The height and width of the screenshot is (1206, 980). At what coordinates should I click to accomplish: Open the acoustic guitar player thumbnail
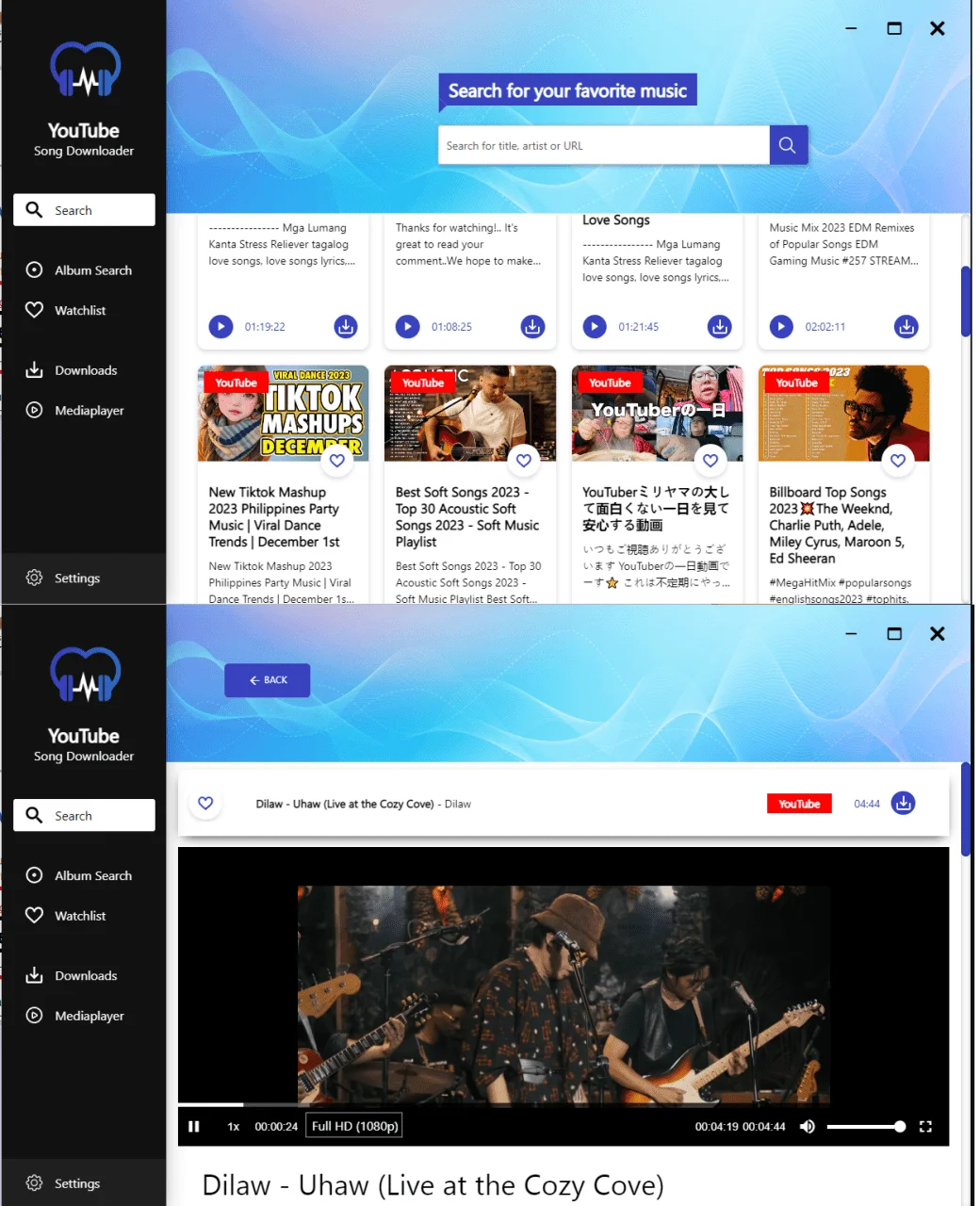pyautogui.click(x=470, y=414)
